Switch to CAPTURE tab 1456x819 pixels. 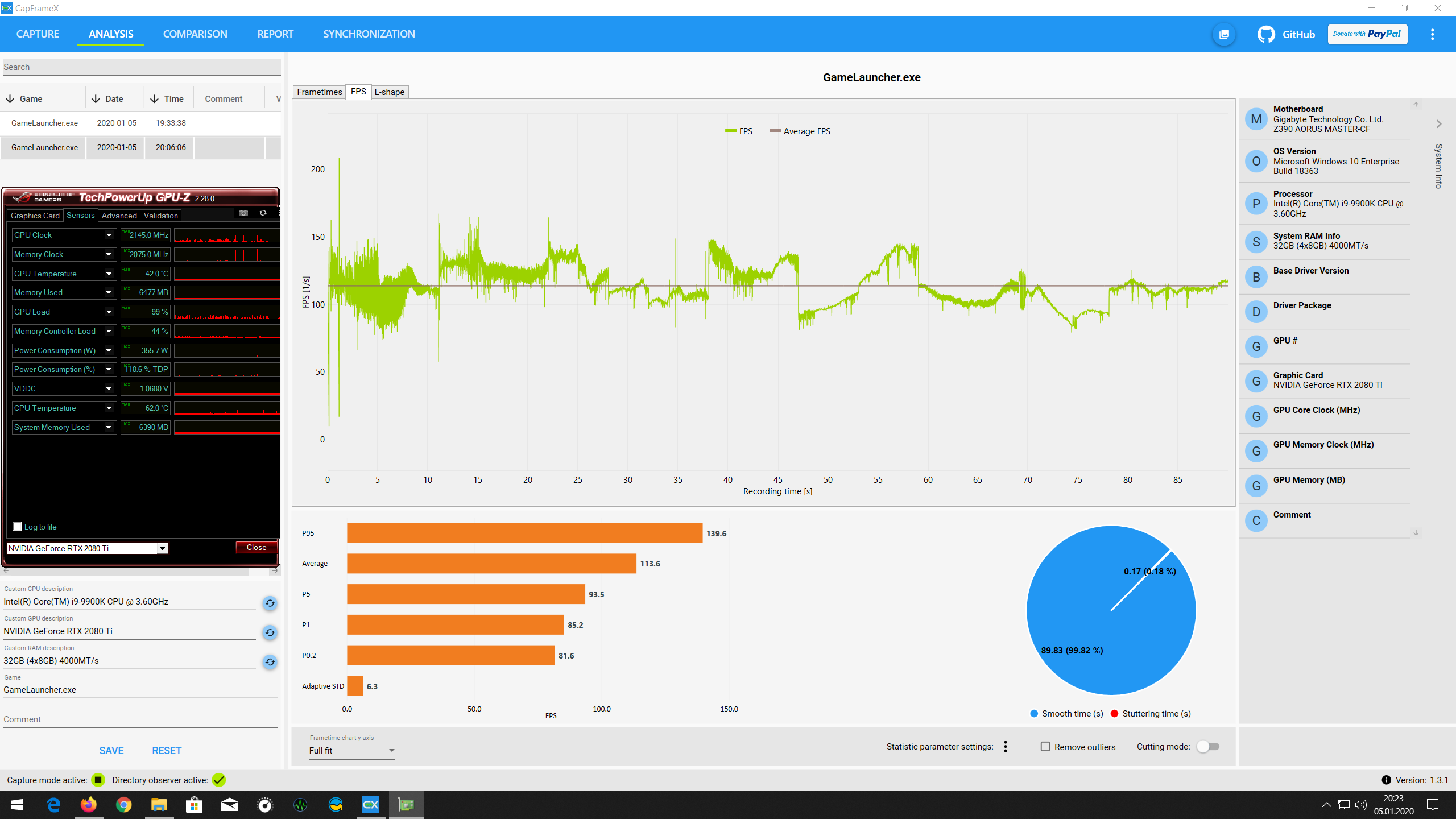tap(38, 34)
